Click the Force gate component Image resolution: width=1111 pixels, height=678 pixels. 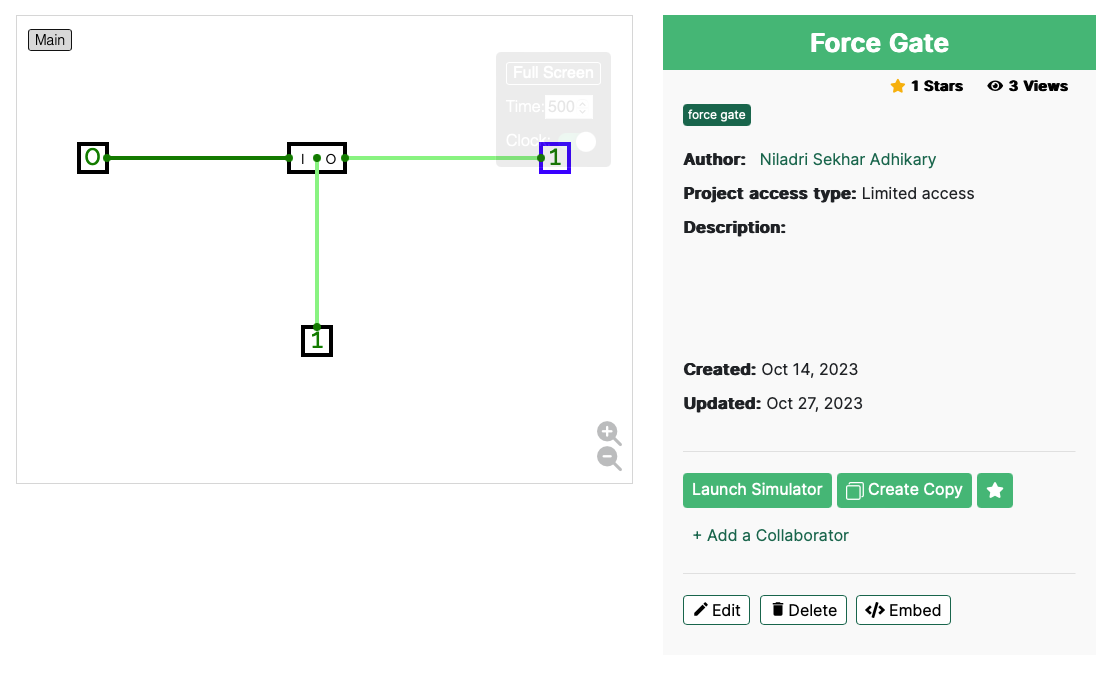tap(317, 158)
